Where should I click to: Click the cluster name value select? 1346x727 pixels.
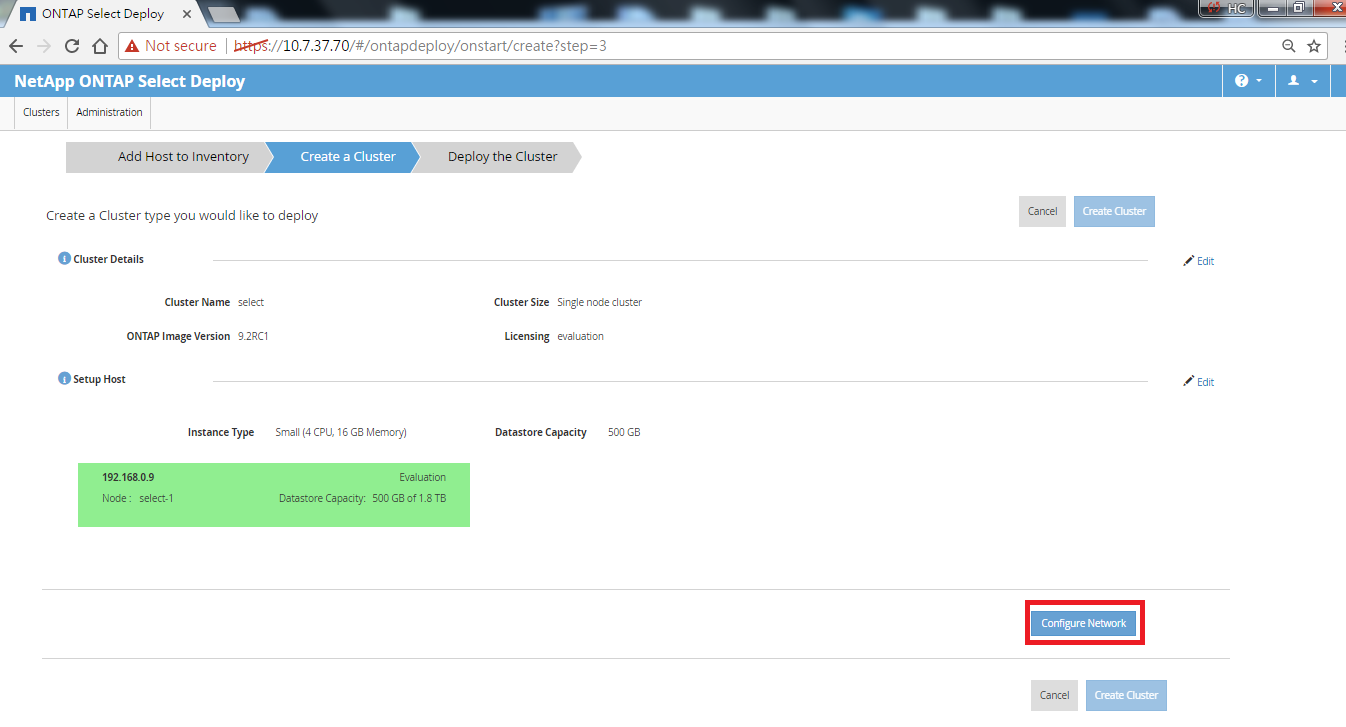[x=251, y=302]
